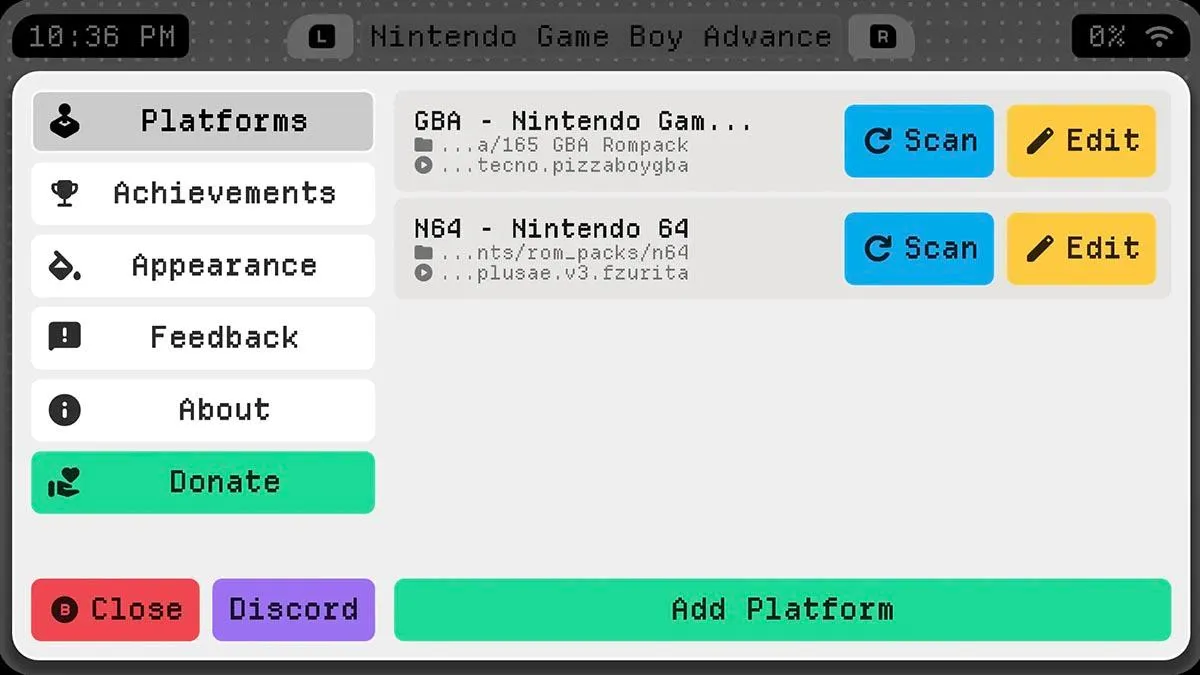
Task: Edit the GBA platform entry
Action: [1081, 141]
